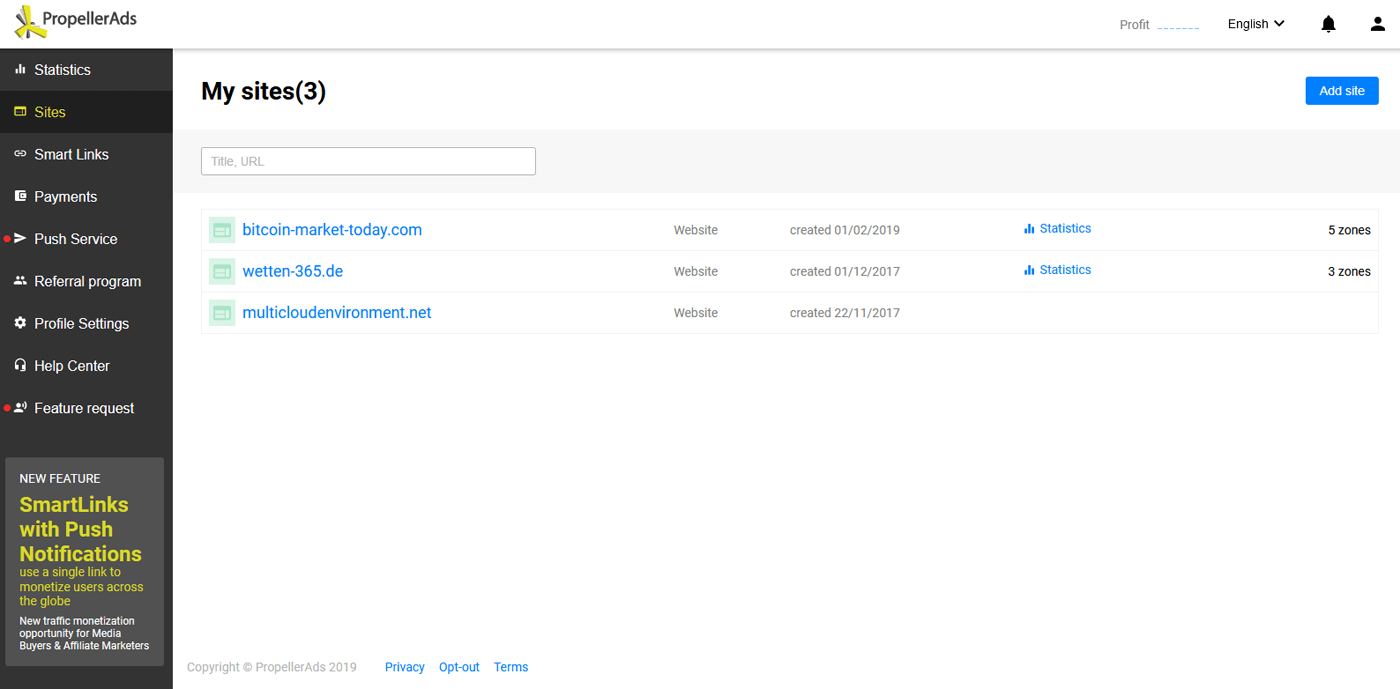Image resolution: width=1400 pixels, height=689 pixels.
Task: Open the user account profile icon
Action: pyautogui.click(x=1377, y=24)
